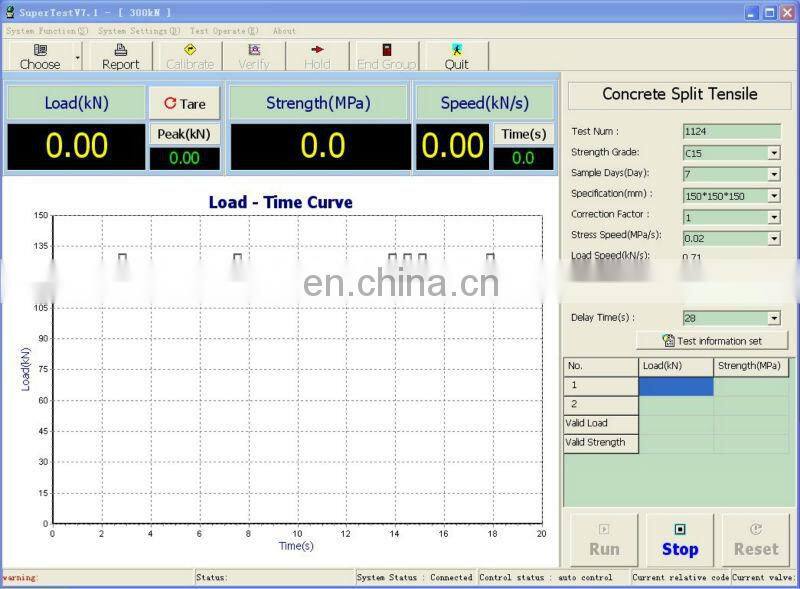Expand the Specification(mm) dropdown
Viewport: 800px width, 589px height.
[773, 194]
